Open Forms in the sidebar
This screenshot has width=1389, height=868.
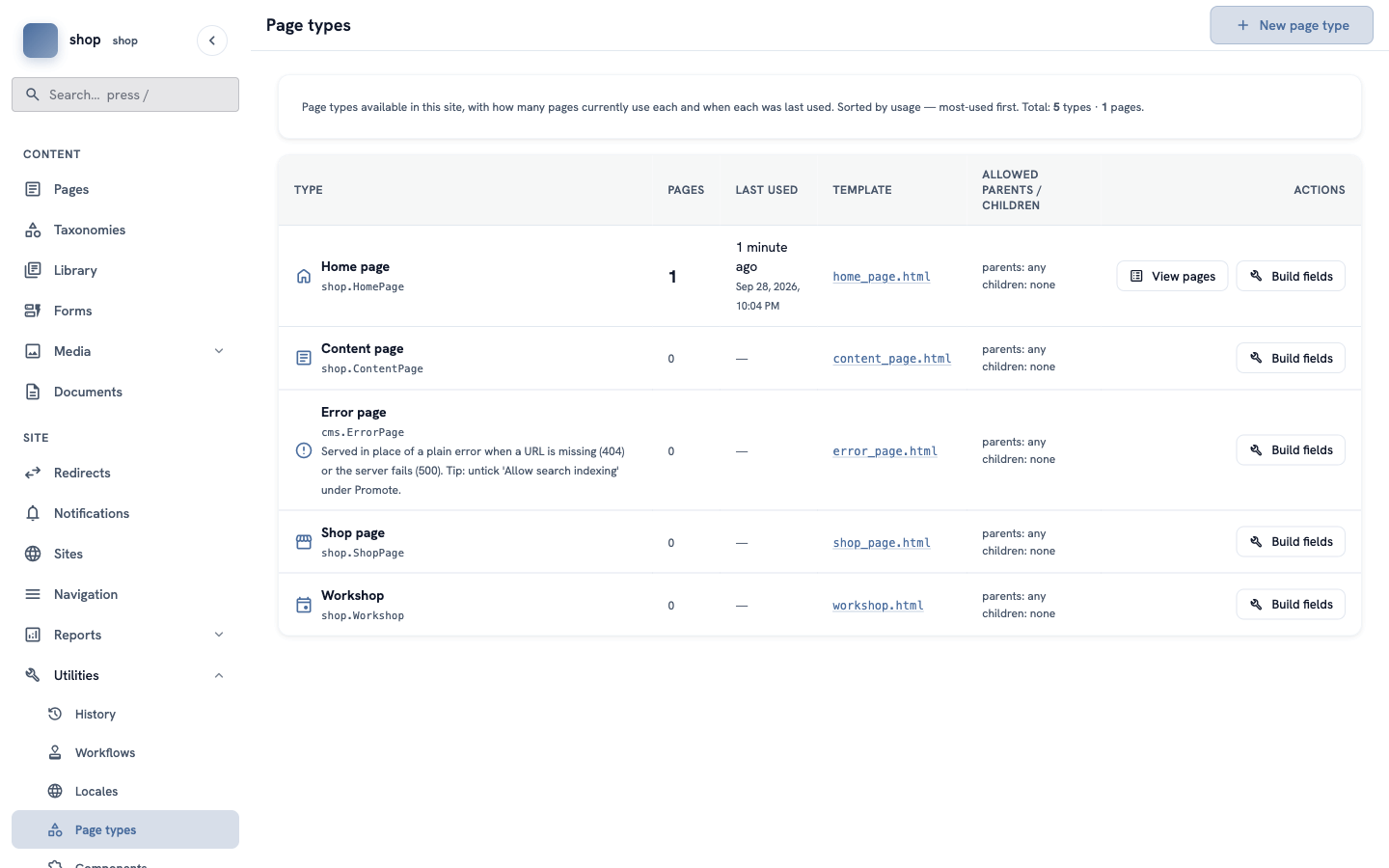[125, 311]
